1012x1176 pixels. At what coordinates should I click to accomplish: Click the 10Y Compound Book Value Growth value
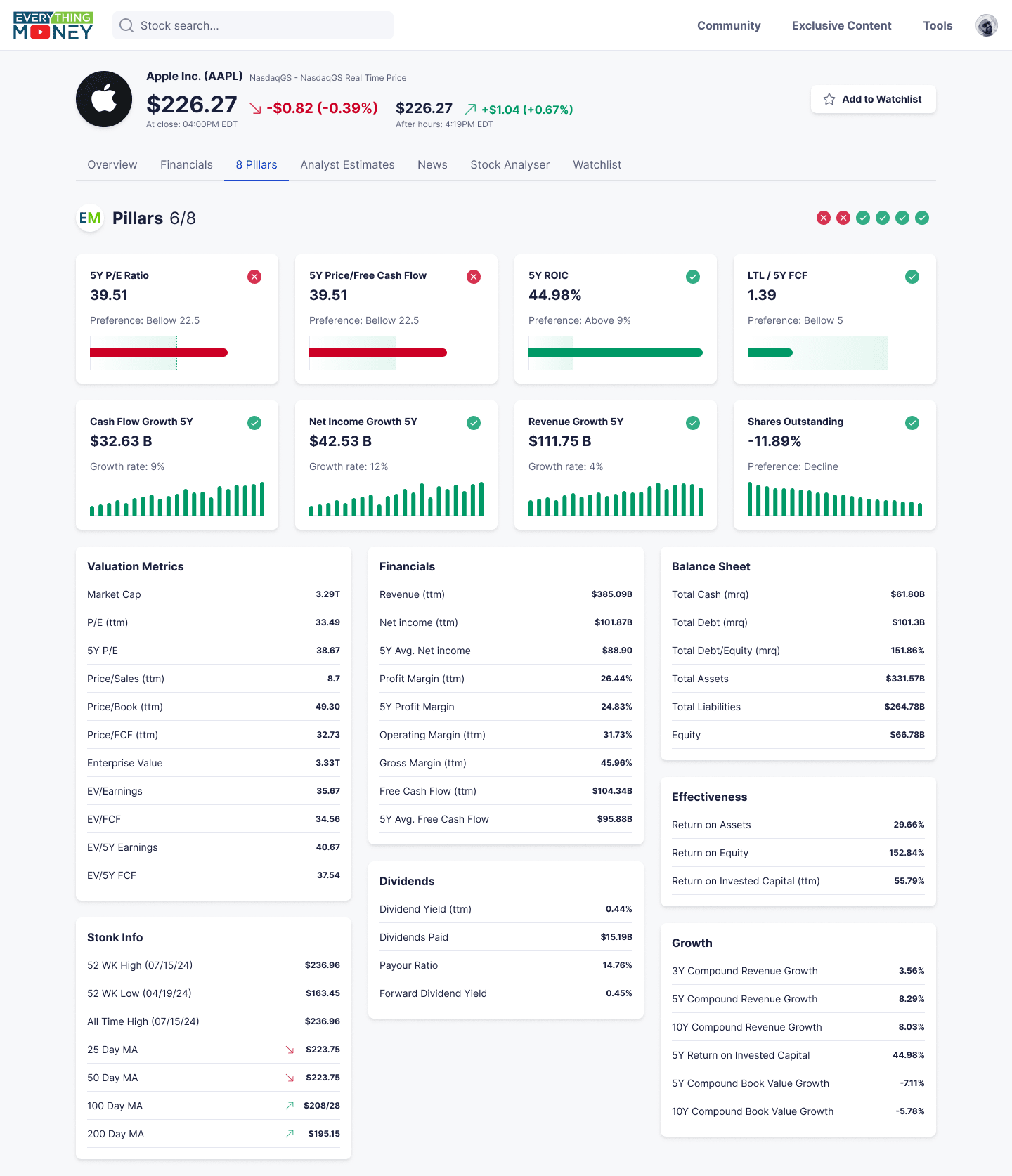pos(910,1111)
